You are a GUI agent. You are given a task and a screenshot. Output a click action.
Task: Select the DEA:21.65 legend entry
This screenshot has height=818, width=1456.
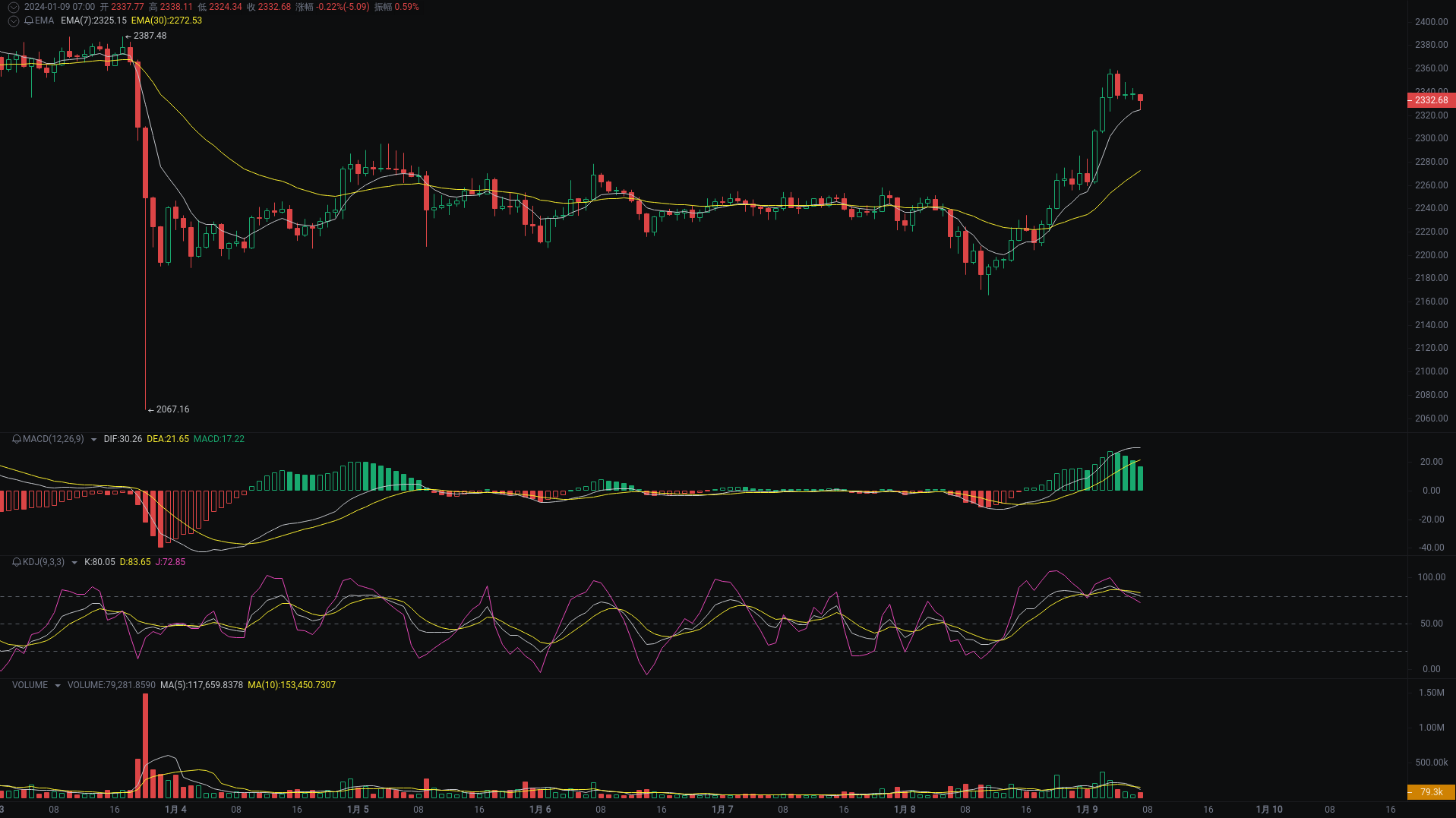[167, 439]
